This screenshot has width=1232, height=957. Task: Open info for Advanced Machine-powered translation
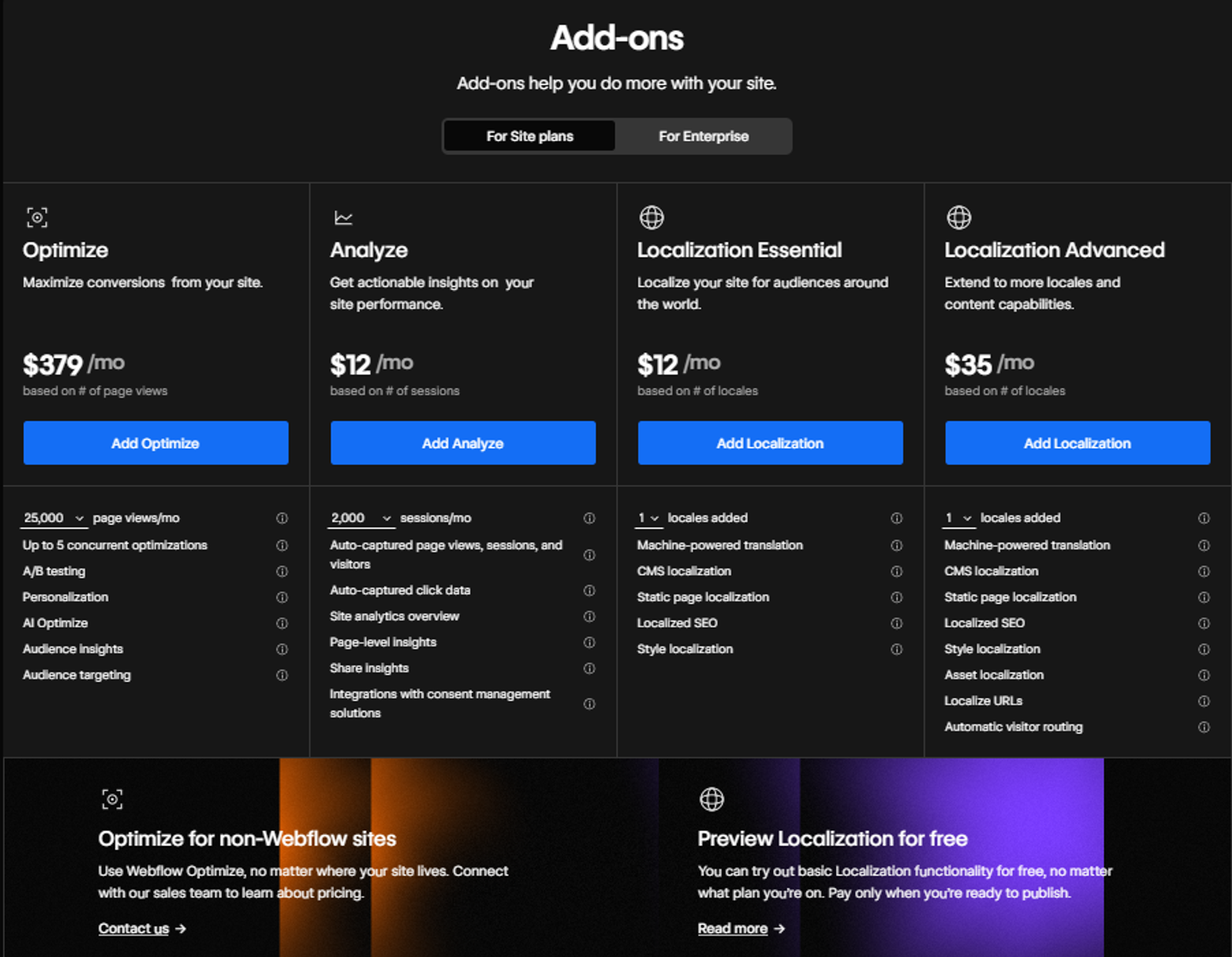1204,545
